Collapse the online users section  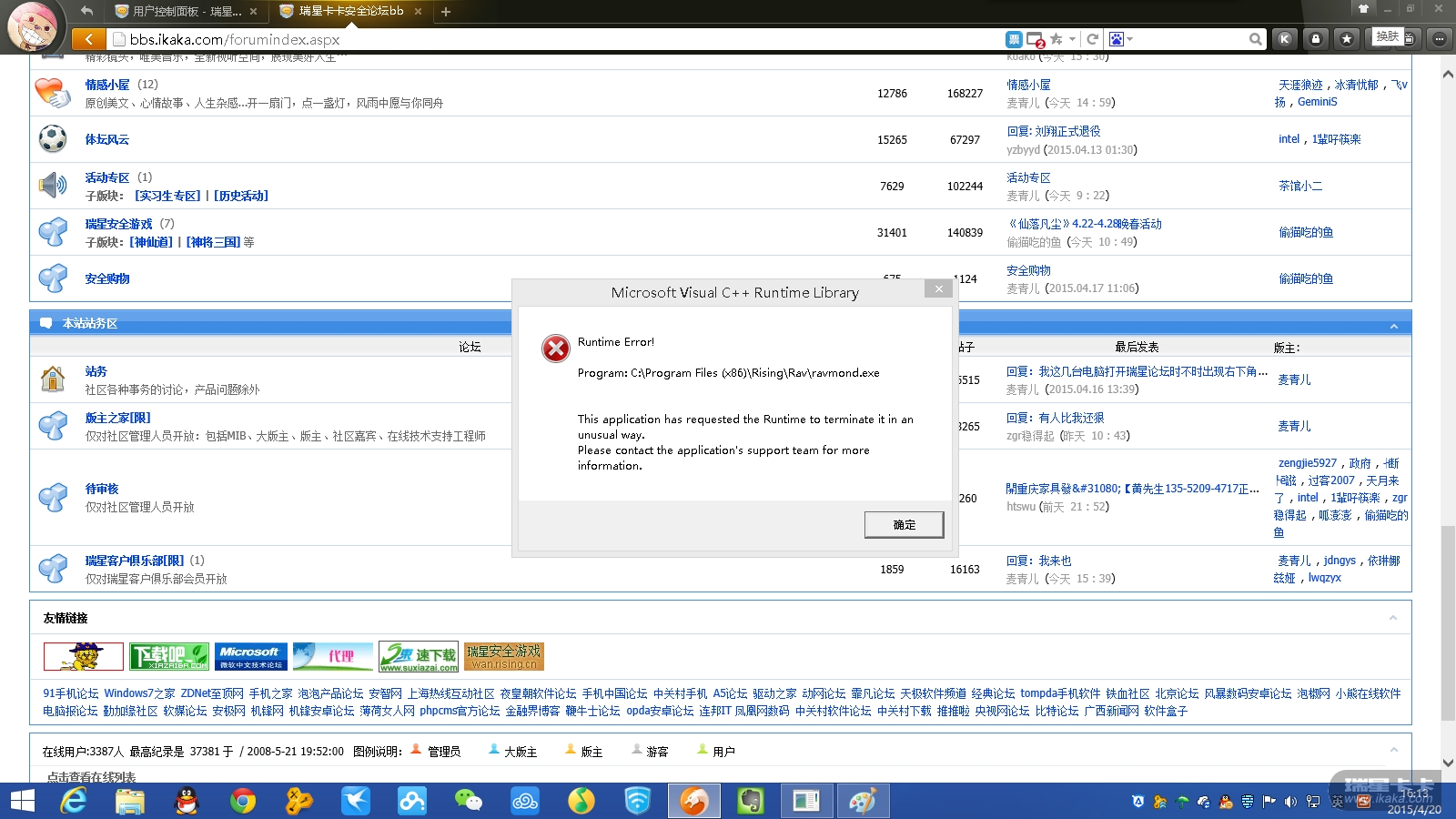pyautogui.click(x=1393, y=750)
